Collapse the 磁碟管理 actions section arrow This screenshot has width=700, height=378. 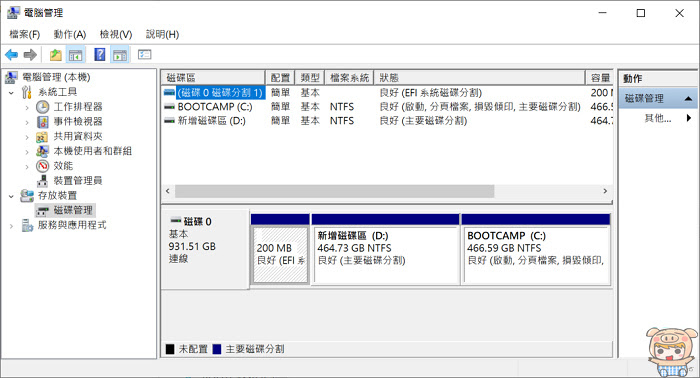[x=688, y=99]
